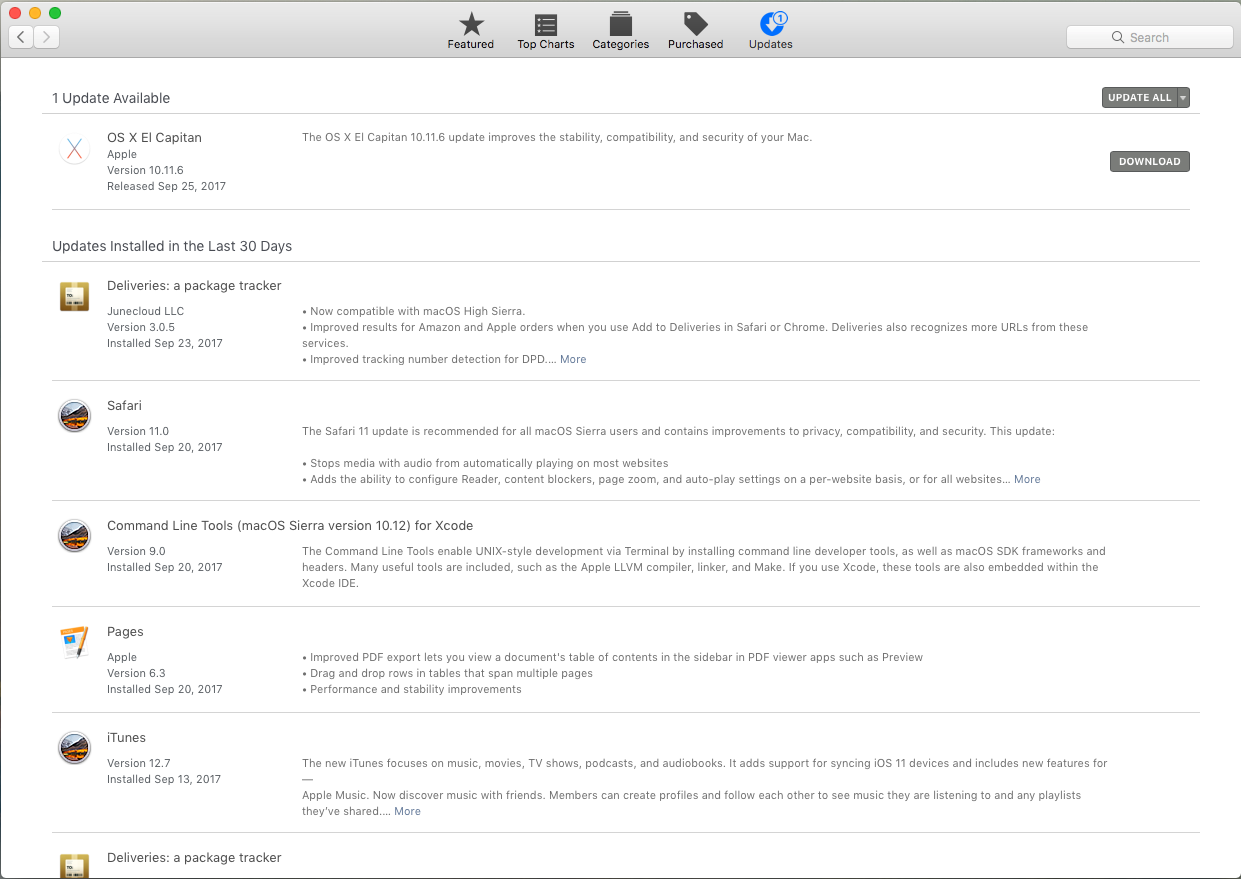The width and height of the screenshot is (1241, 879).
Task: Expand More in iTunes release notes
Action: coord(407,811)
